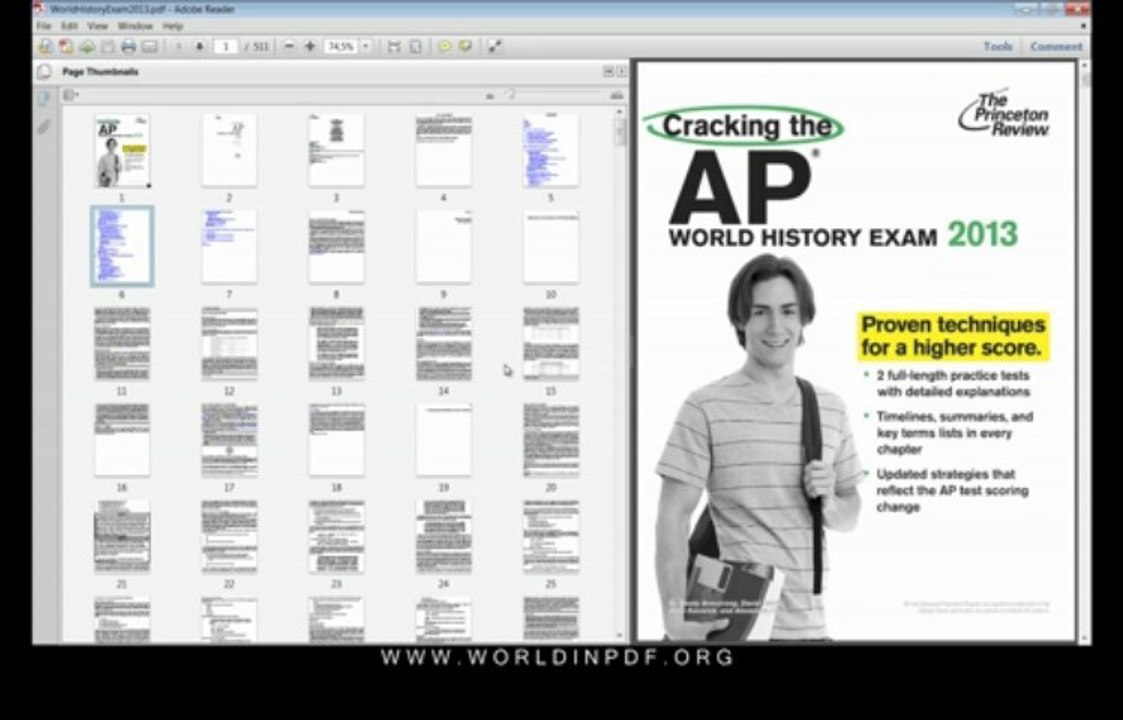Click the Fit width scrolling icon
This screenshot has width=1123, height=720.
tap(394, 47)
